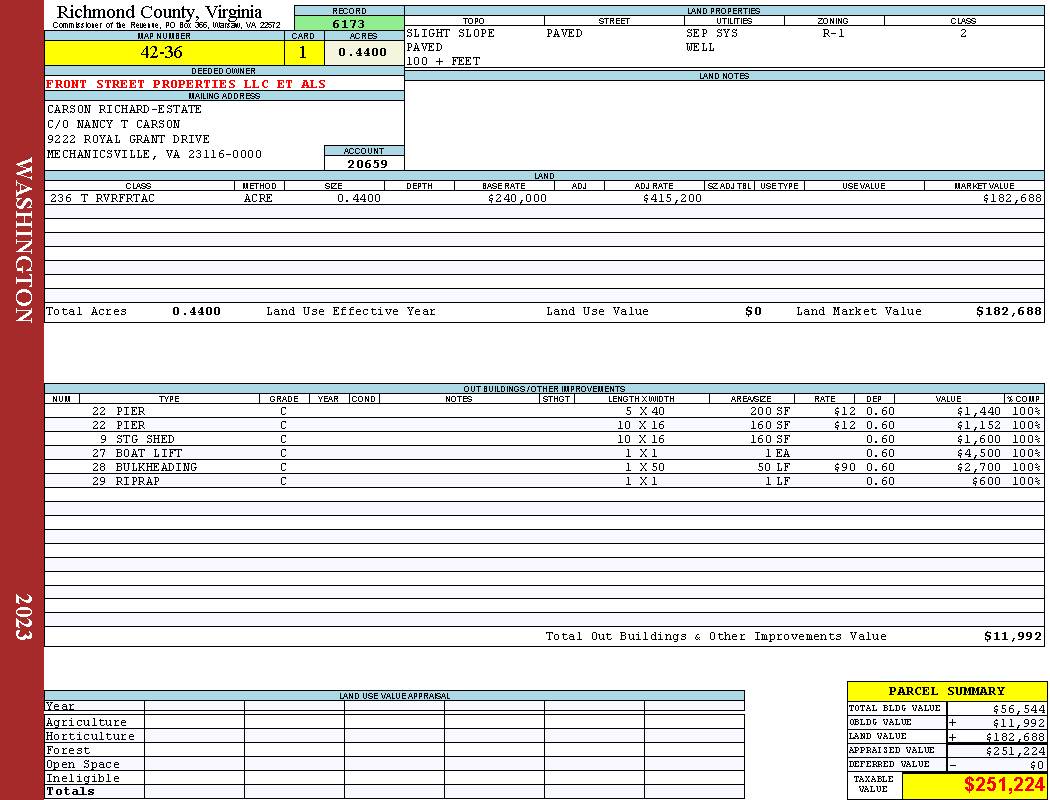This screenshot has height=800, width=1050.
Task: Select the WASHINGTON sidebar label
Action: point(23,240)
